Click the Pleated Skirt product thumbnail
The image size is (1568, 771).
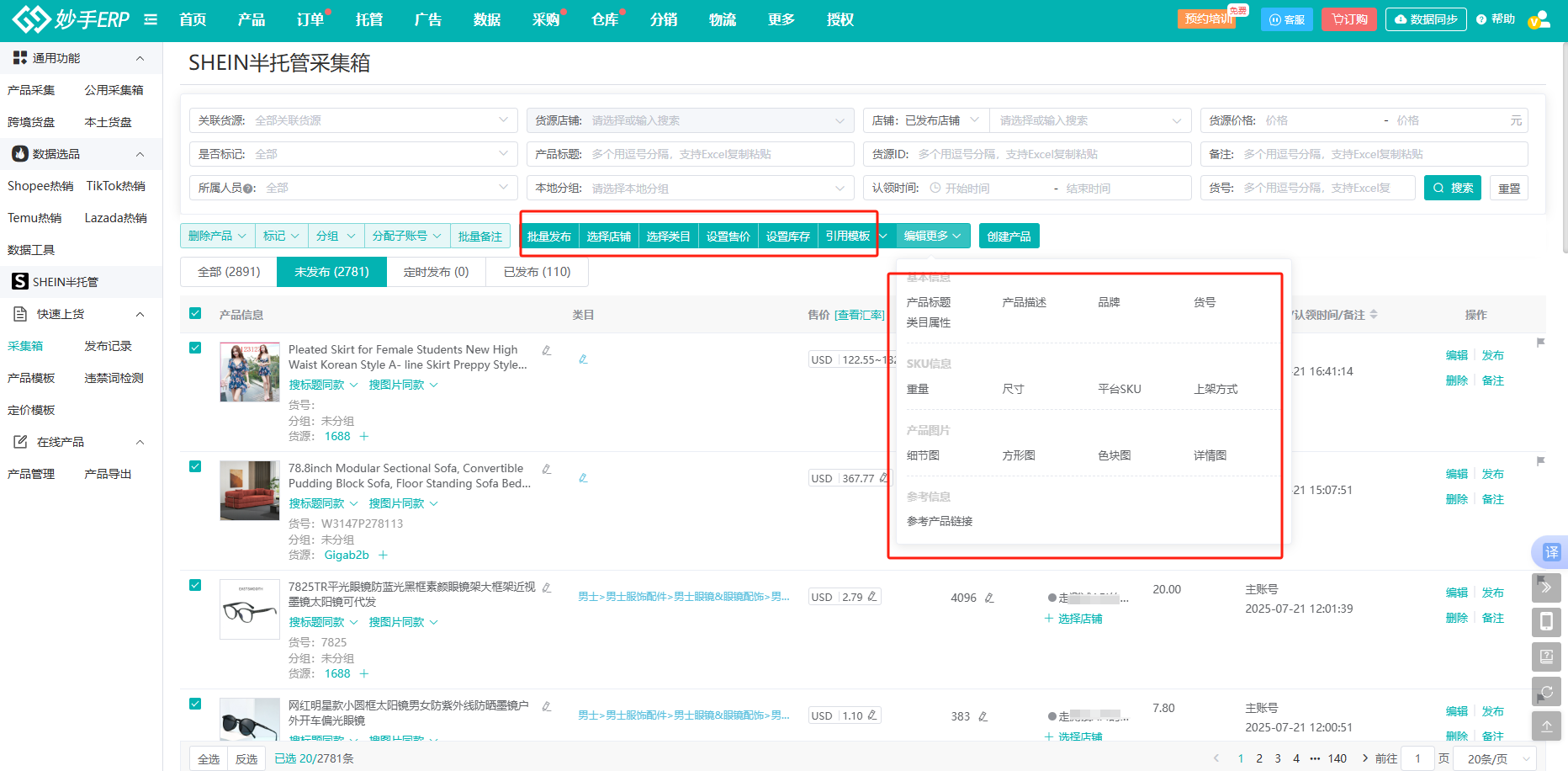tap(250, 372)
